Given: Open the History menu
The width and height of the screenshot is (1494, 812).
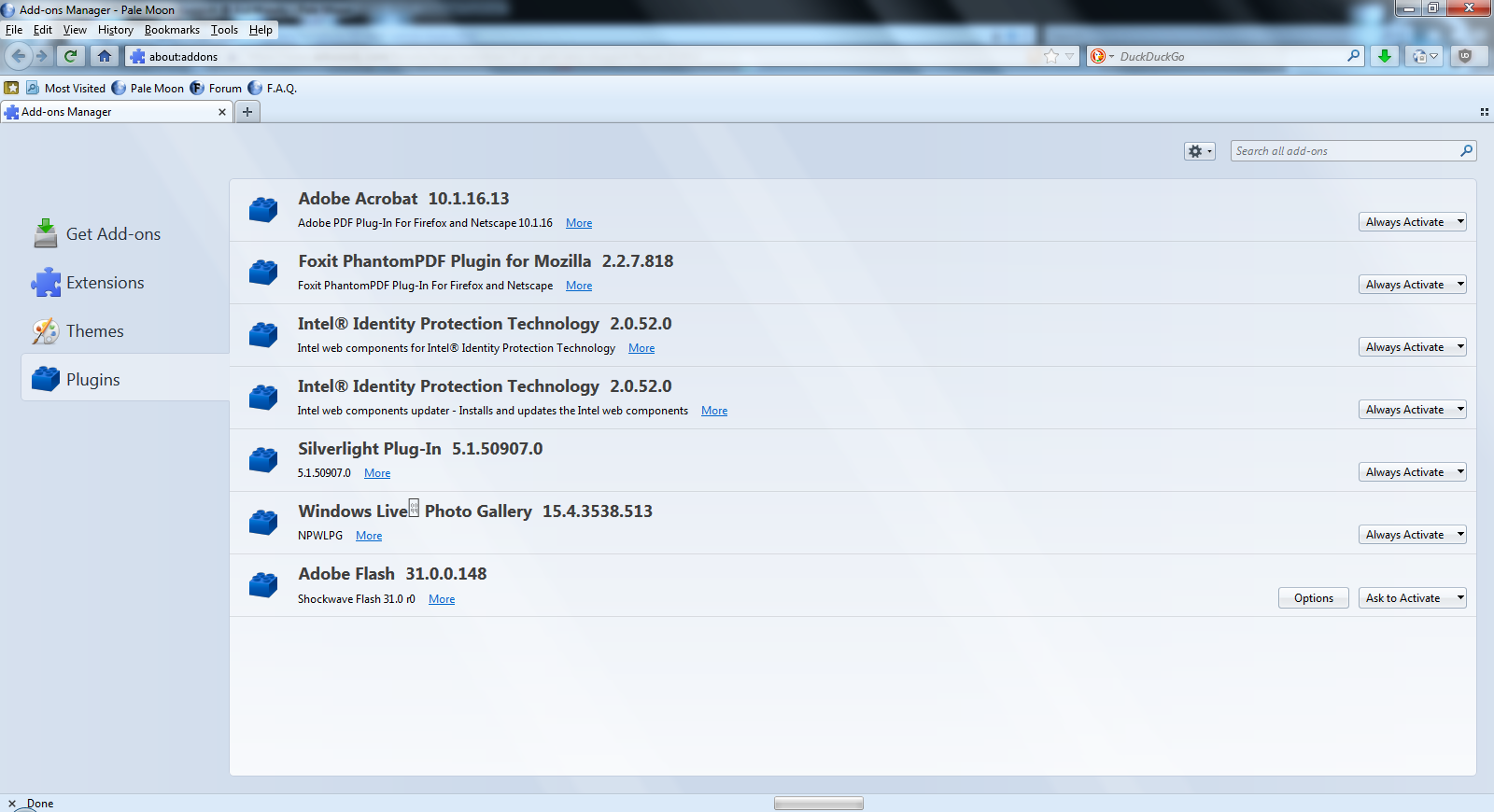Looking at the screenshot, I should click(116, 30).
